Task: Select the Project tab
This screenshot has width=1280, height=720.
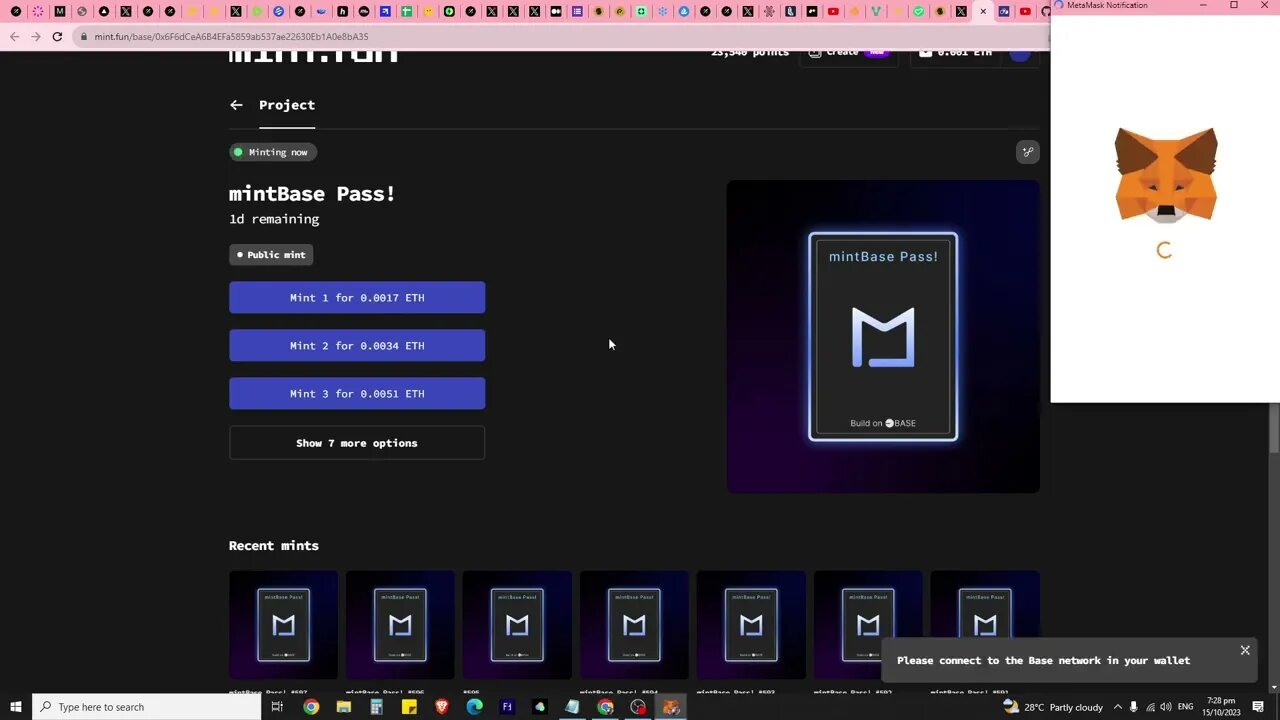Action: coord(287,105)
